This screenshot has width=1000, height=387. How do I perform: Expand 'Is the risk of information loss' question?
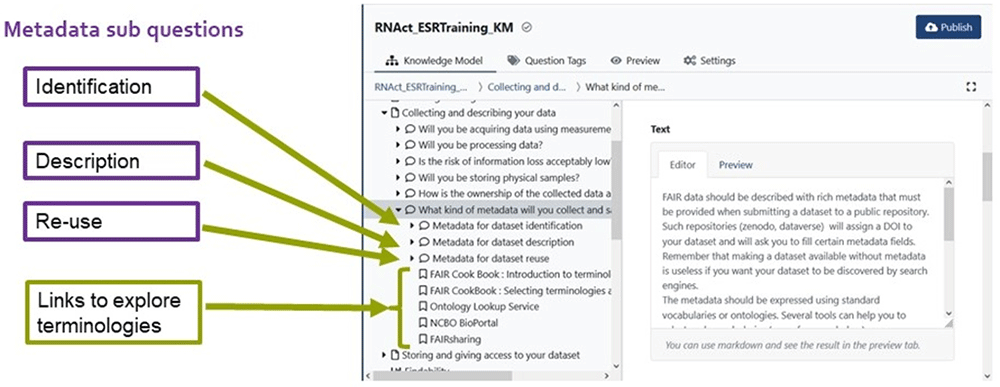pyautogui.click(x=399, y=161)
